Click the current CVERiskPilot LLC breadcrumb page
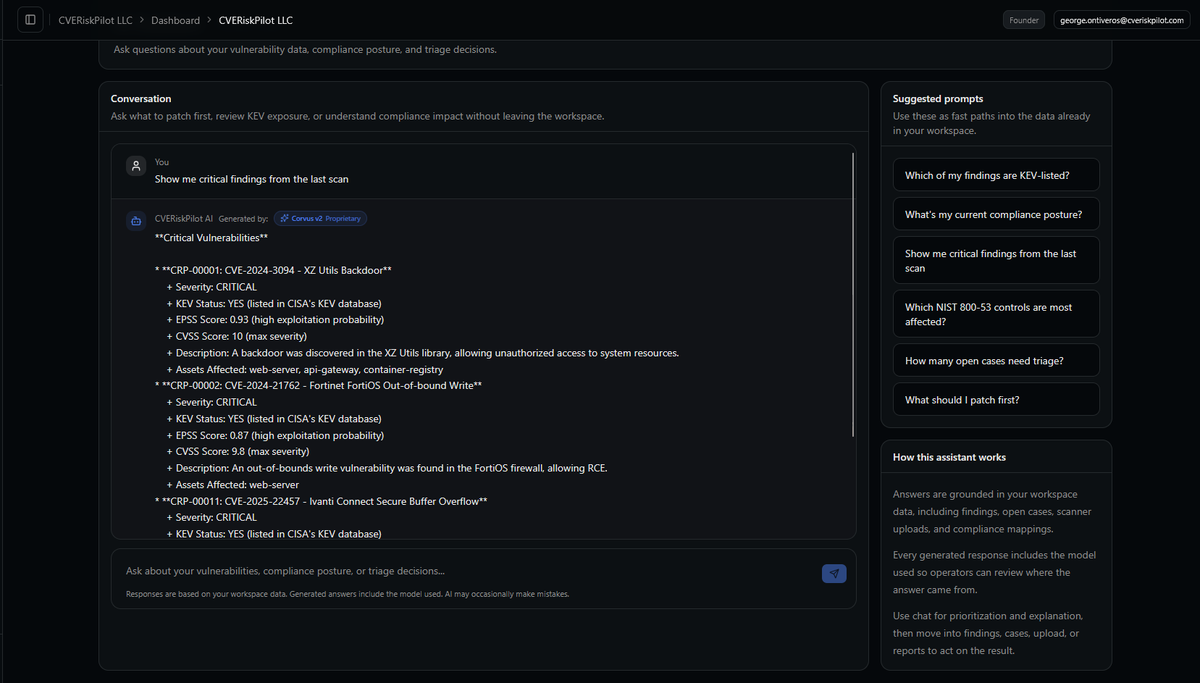The image size is (1200, 683). tap(256, 20)
